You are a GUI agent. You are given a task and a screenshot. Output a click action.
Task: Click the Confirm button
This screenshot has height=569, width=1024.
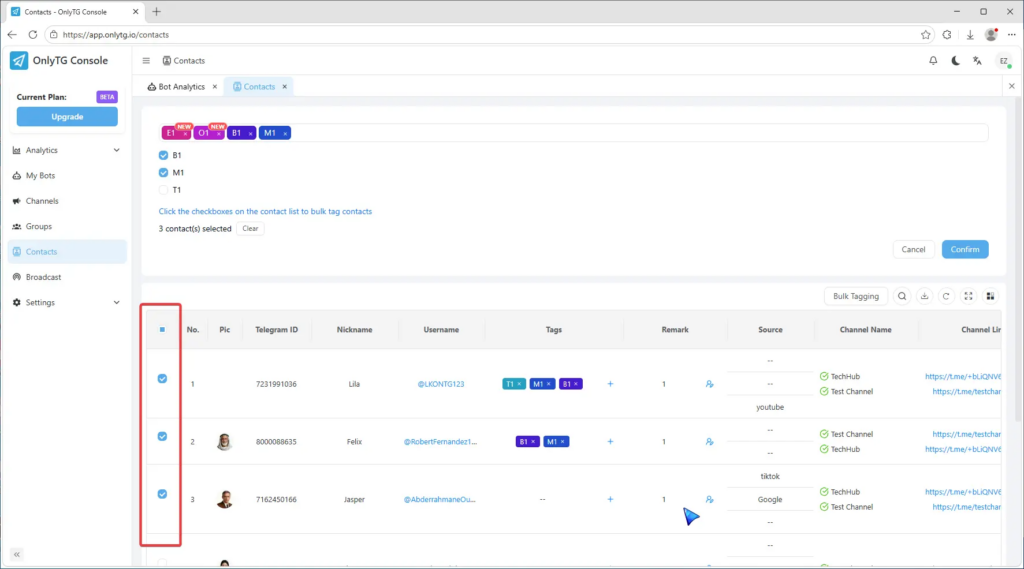tap(964, 249)
